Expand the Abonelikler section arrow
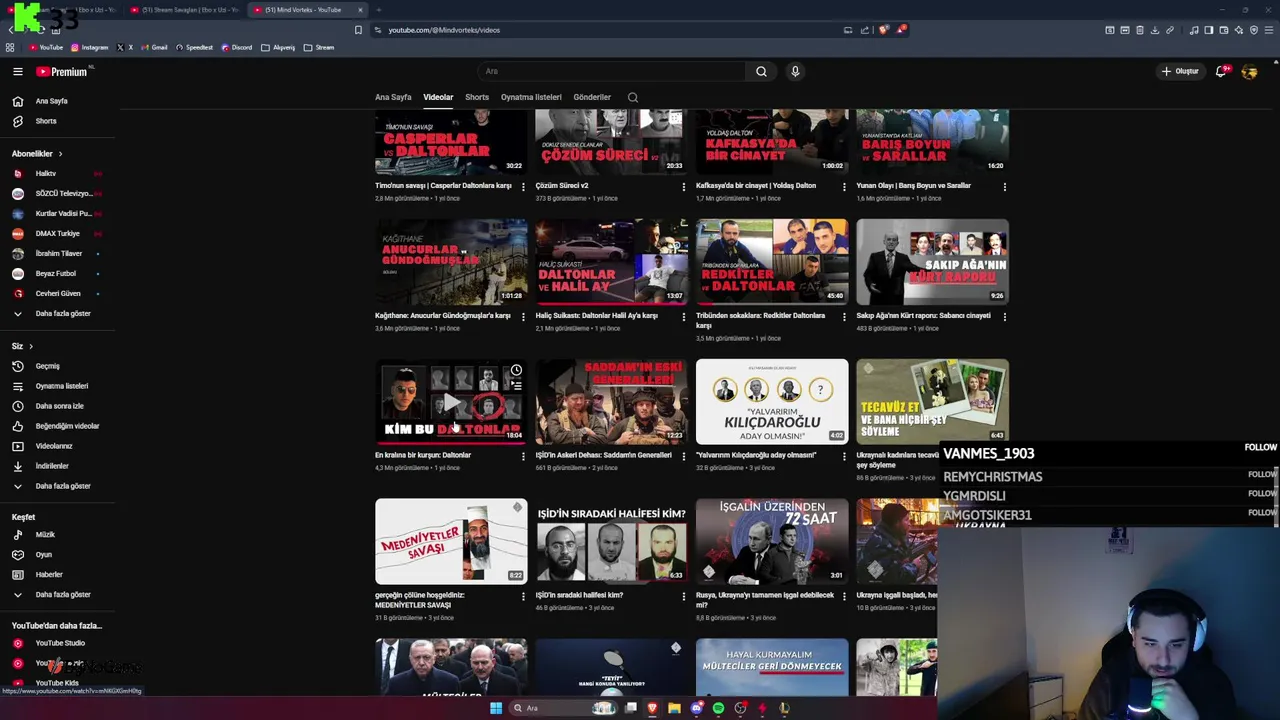Image resolution: width=1280 pixels, height=720 pixels. (x=60, y=154)
